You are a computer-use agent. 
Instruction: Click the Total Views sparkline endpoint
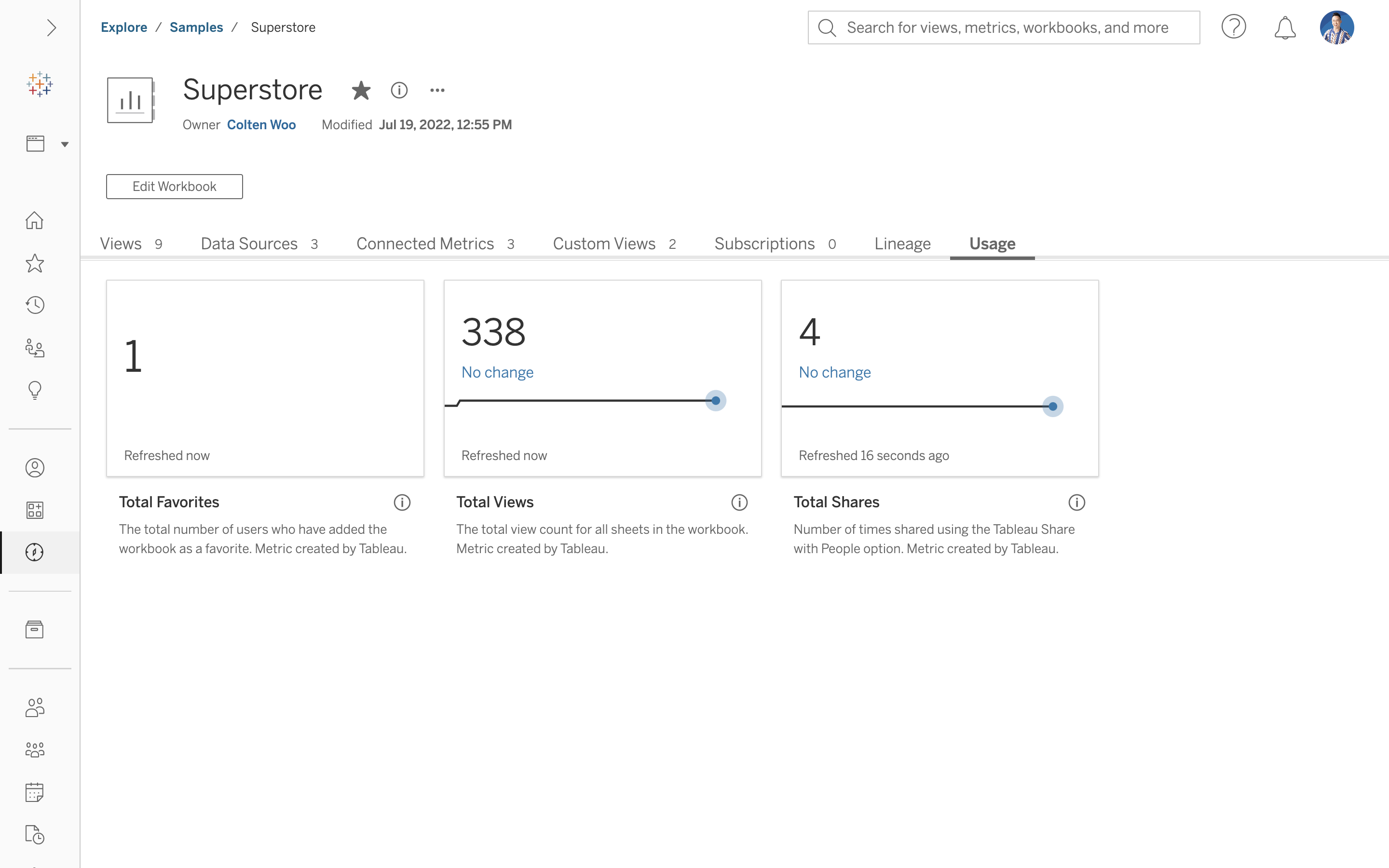(716, 401)
